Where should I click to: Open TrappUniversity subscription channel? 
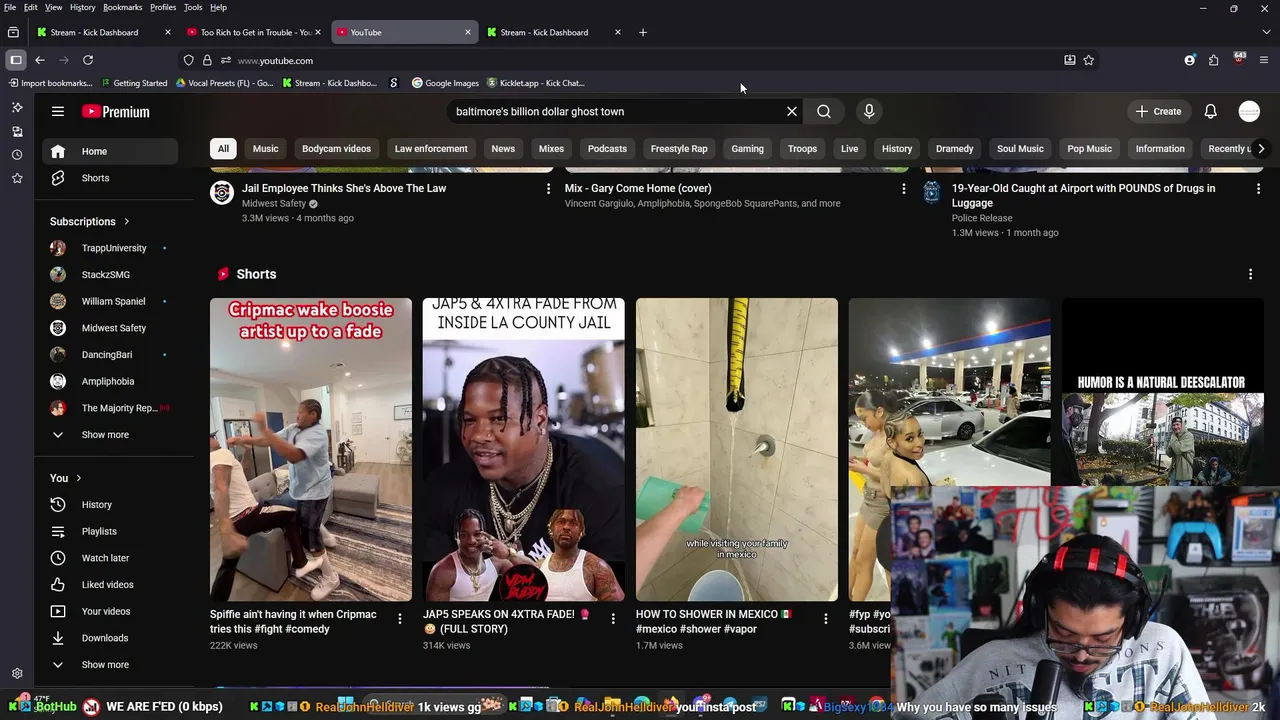(x=110, y=248)
